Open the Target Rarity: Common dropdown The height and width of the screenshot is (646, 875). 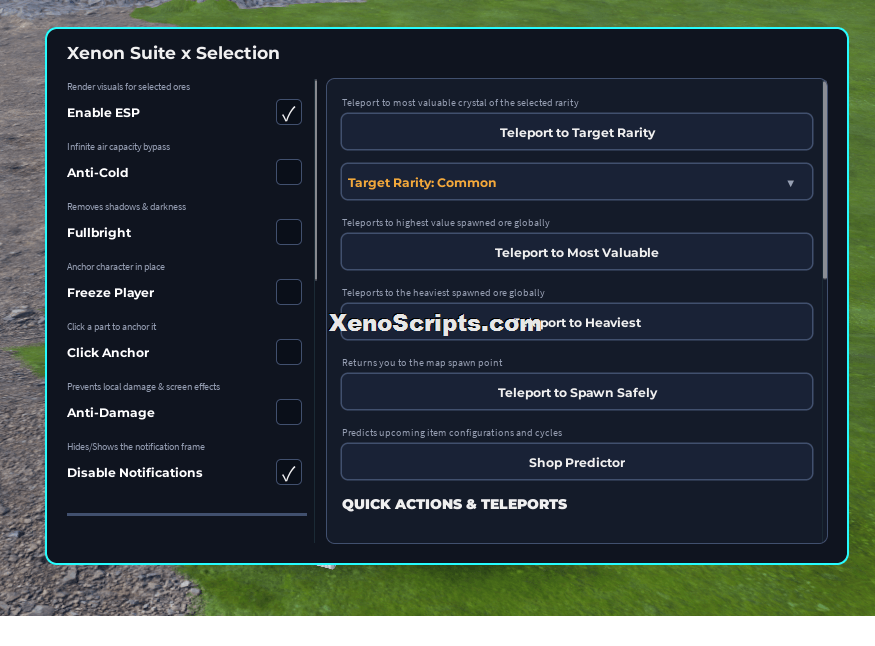coord(576,182)
